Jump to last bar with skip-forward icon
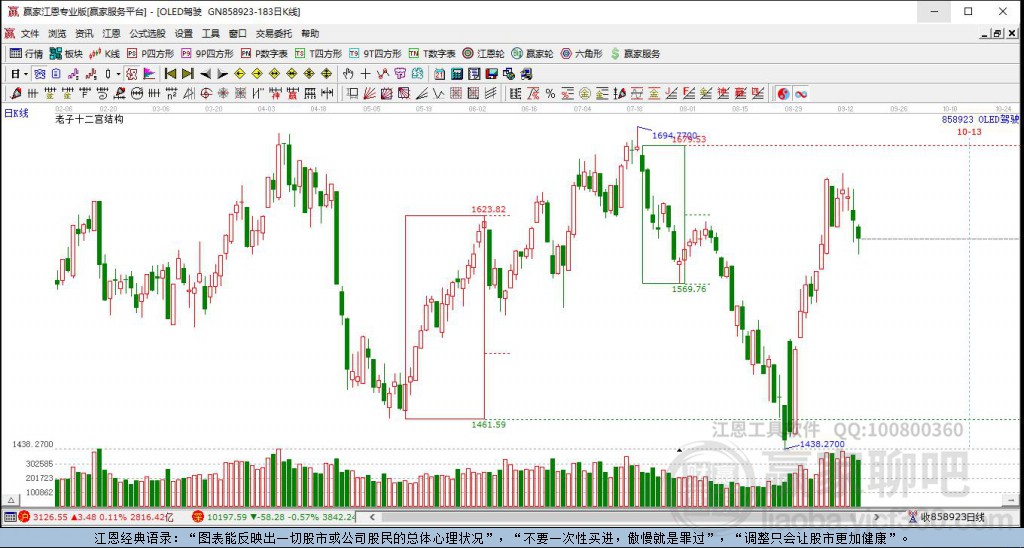Image resolution: width=1024 pixels, height=548 pixels. 187,74
